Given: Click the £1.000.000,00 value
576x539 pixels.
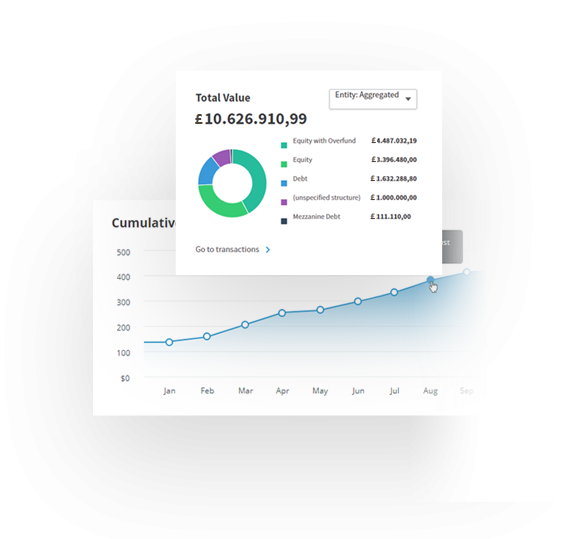Looking at the screenshot, I should [x=393, y=198].
